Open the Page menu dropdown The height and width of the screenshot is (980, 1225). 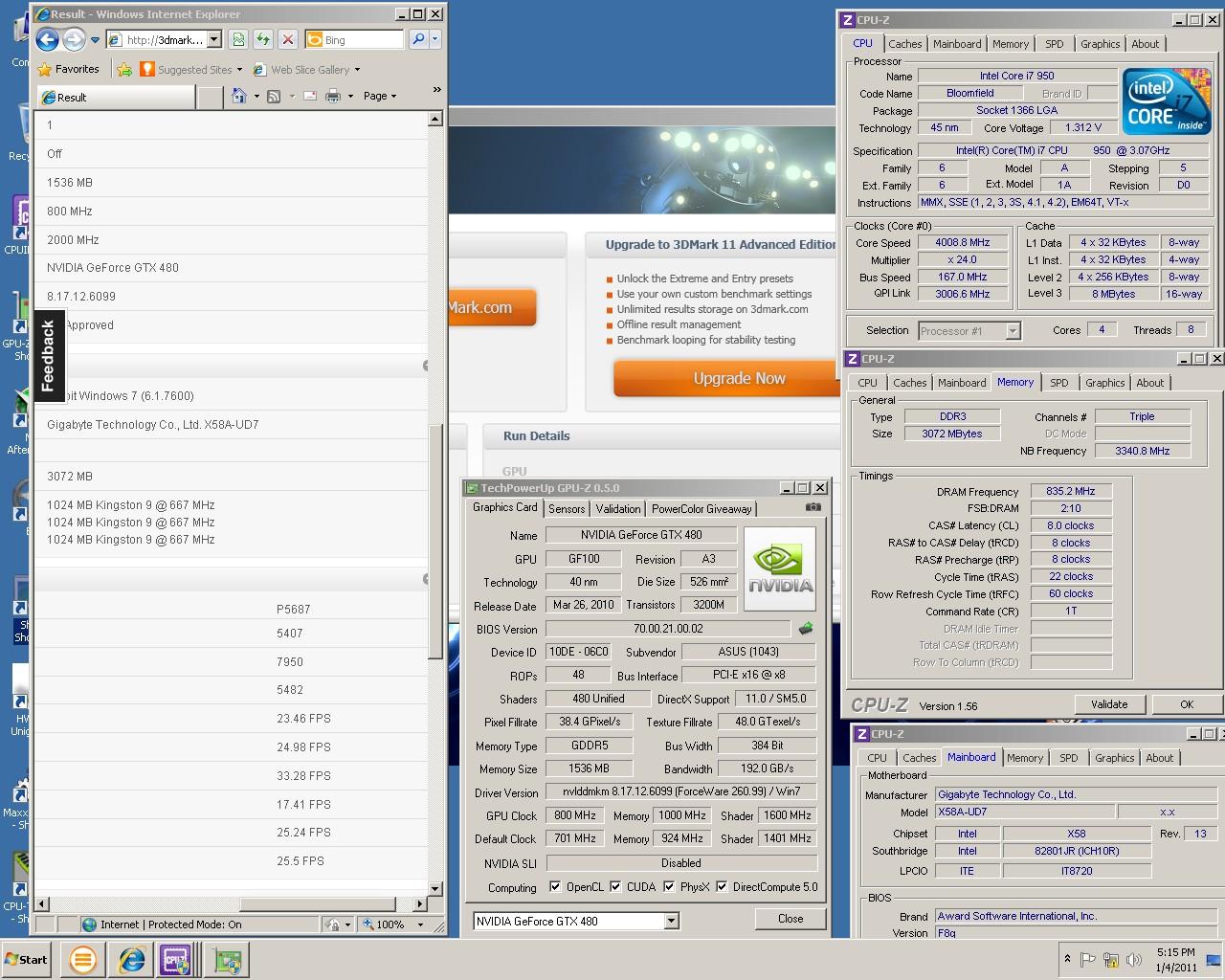tap(379, 96)
